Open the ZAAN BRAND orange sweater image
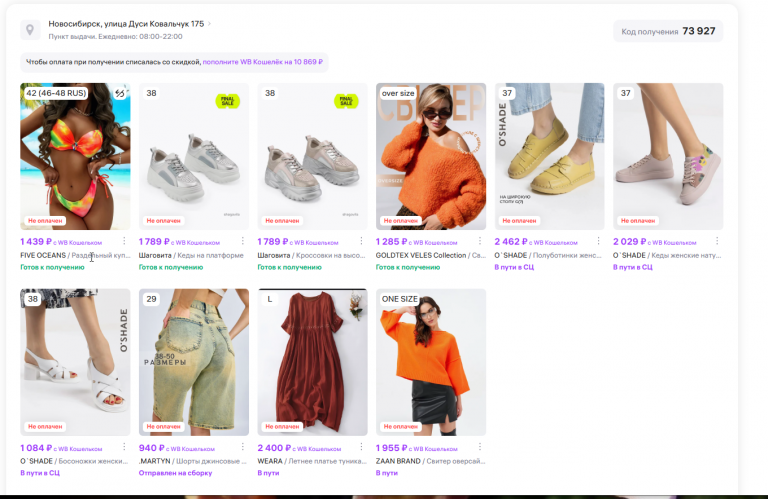The image size is (768, 499). [431, 362]
